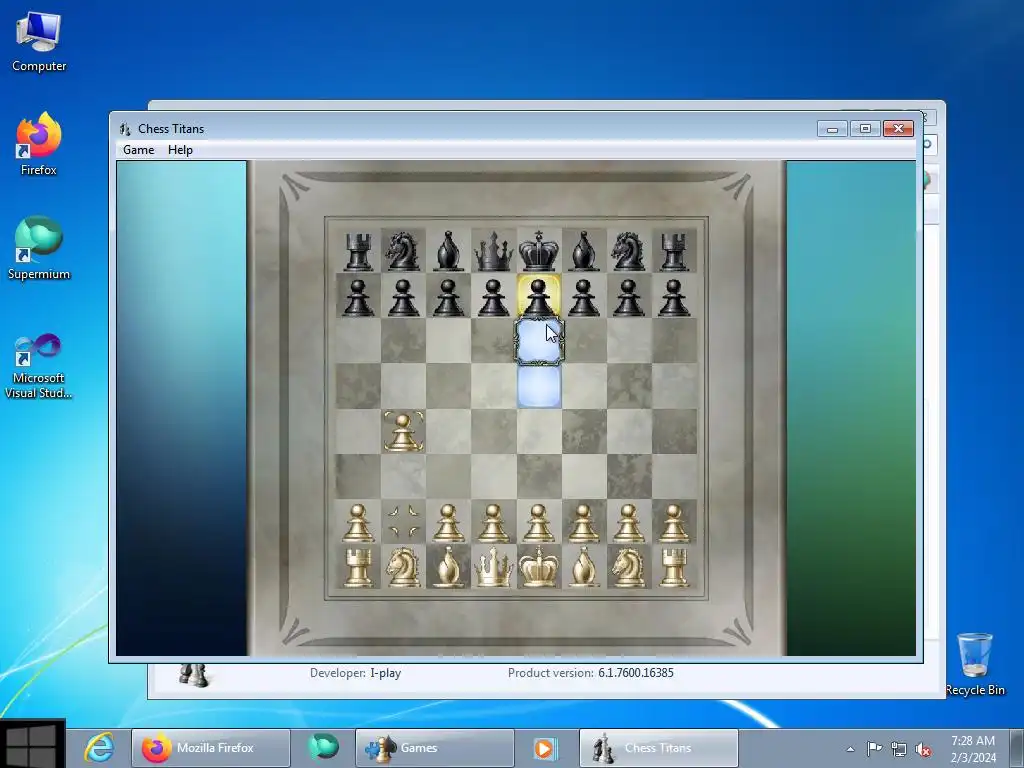Click black pawn in front of black queen
This screenshot has width=1024, height=768.
tap(493, 297)
